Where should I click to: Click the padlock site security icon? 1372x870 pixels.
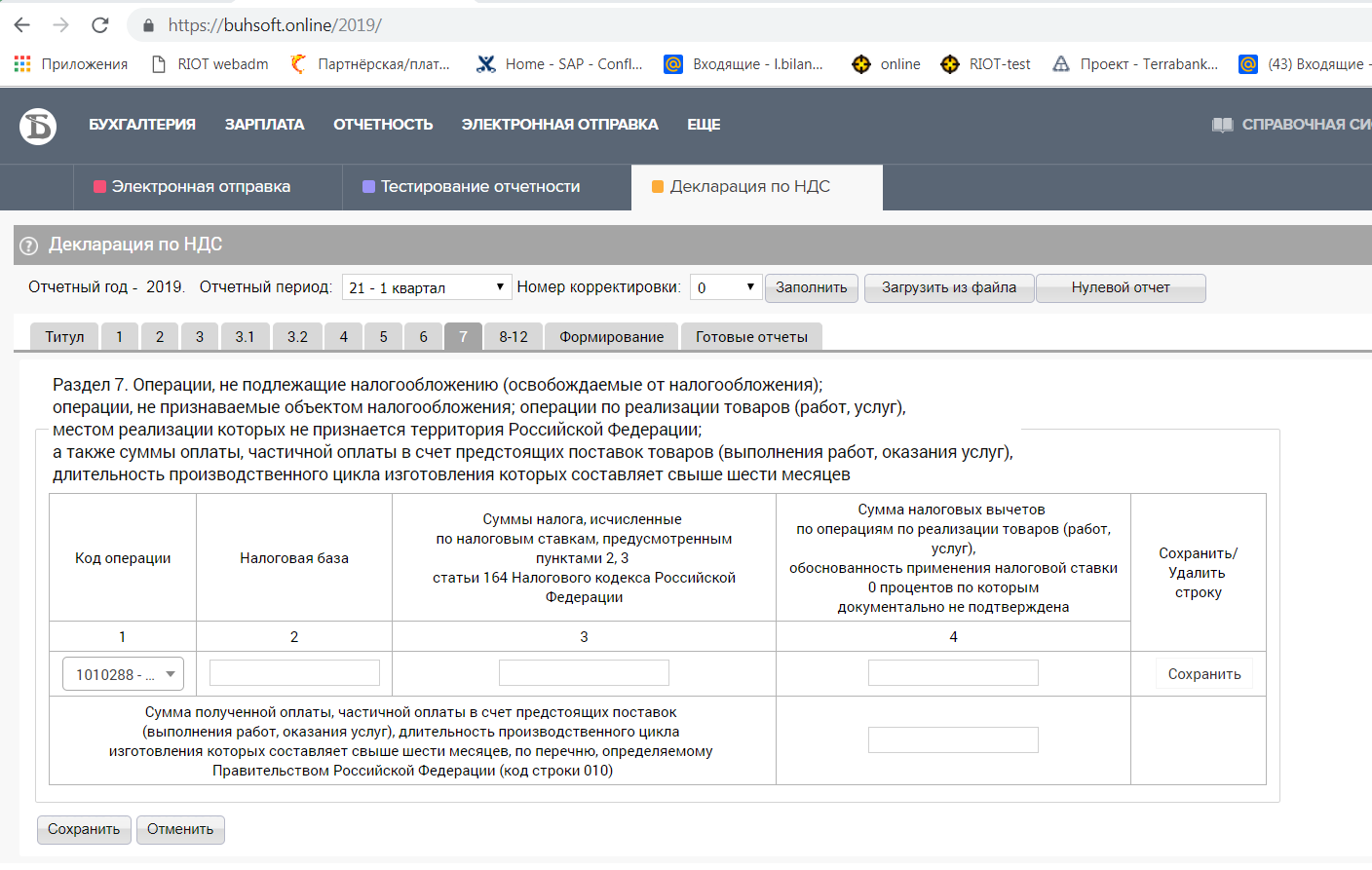tap(148, 25)
